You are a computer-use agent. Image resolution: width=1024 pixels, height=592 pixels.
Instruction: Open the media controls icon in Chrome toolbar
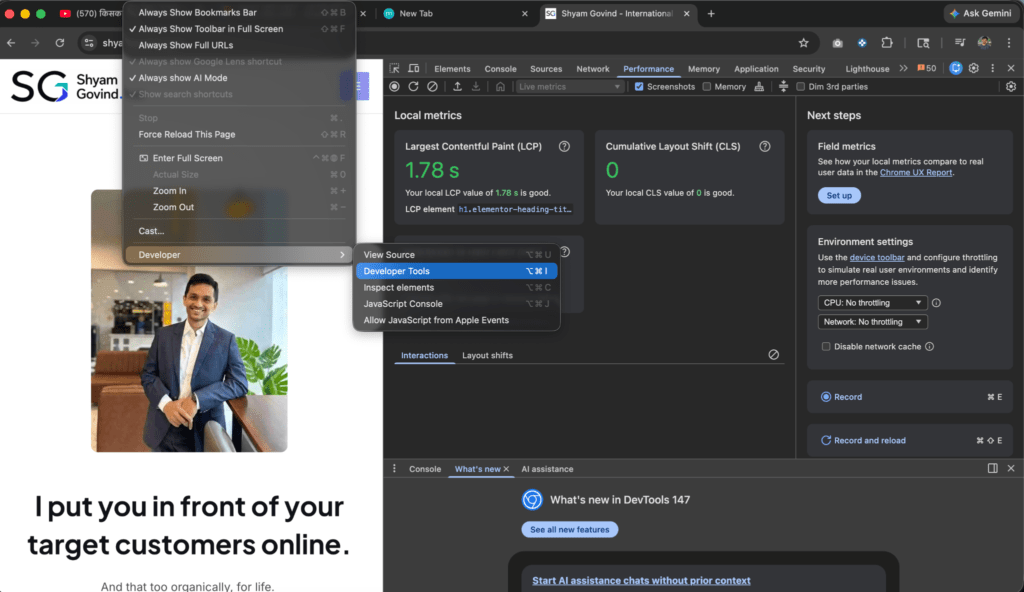point(959,43)
